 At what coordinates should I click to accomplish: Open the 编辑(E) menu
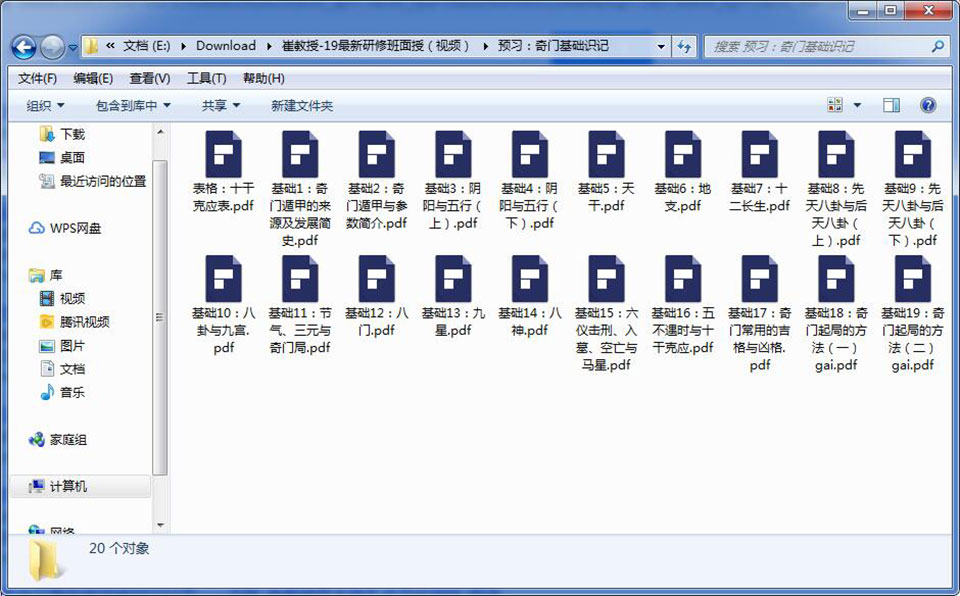coord(93,78)
